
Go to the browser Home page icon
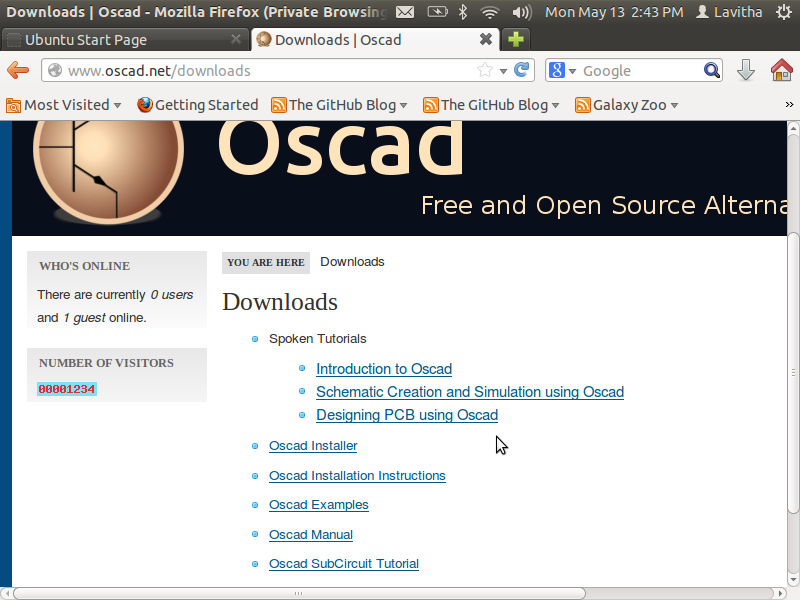(x=781, y=70)
